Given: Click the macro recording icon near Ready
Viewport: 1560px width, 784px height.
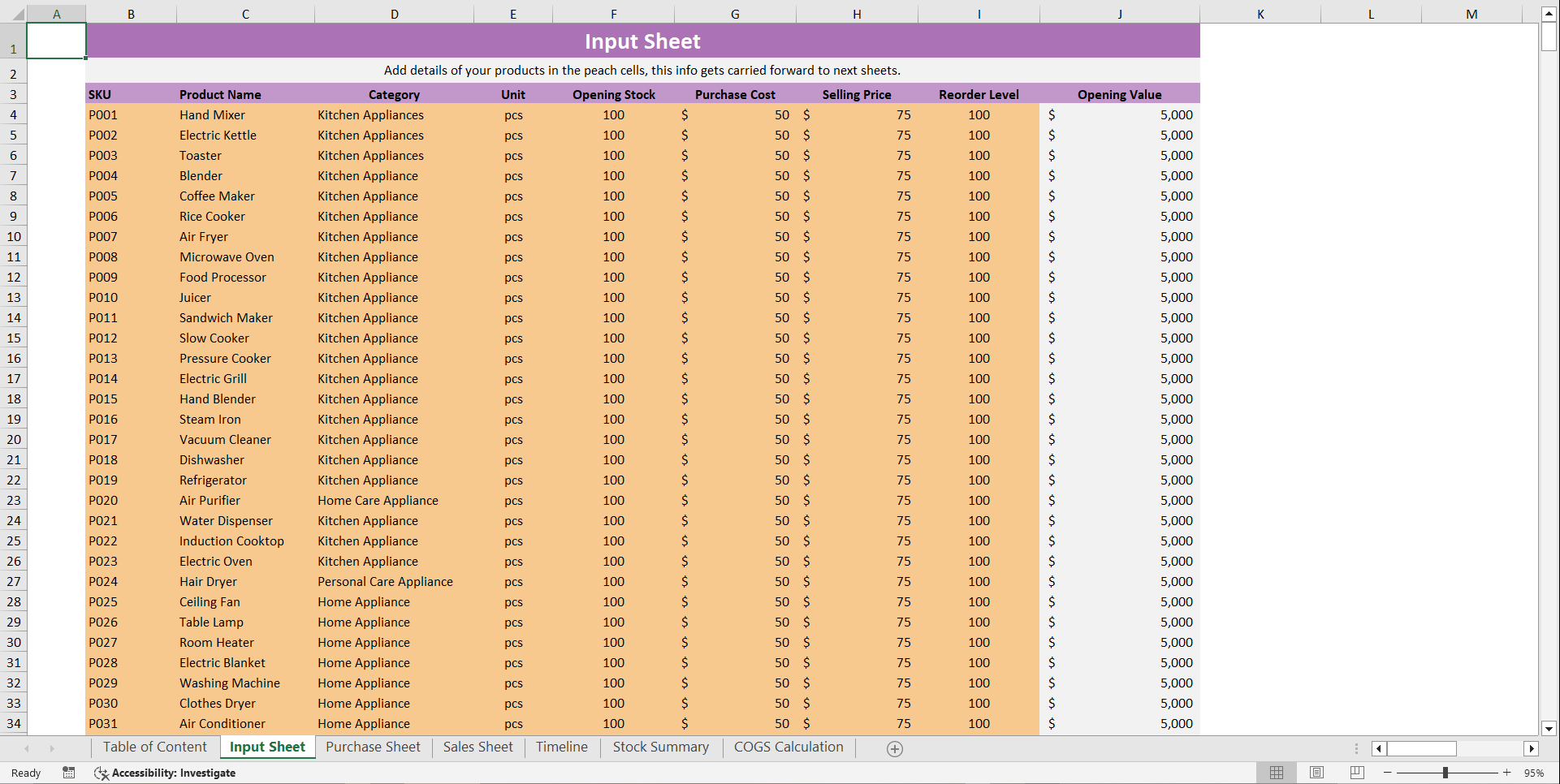Looking at the screenshot, I should coord(69,773).
